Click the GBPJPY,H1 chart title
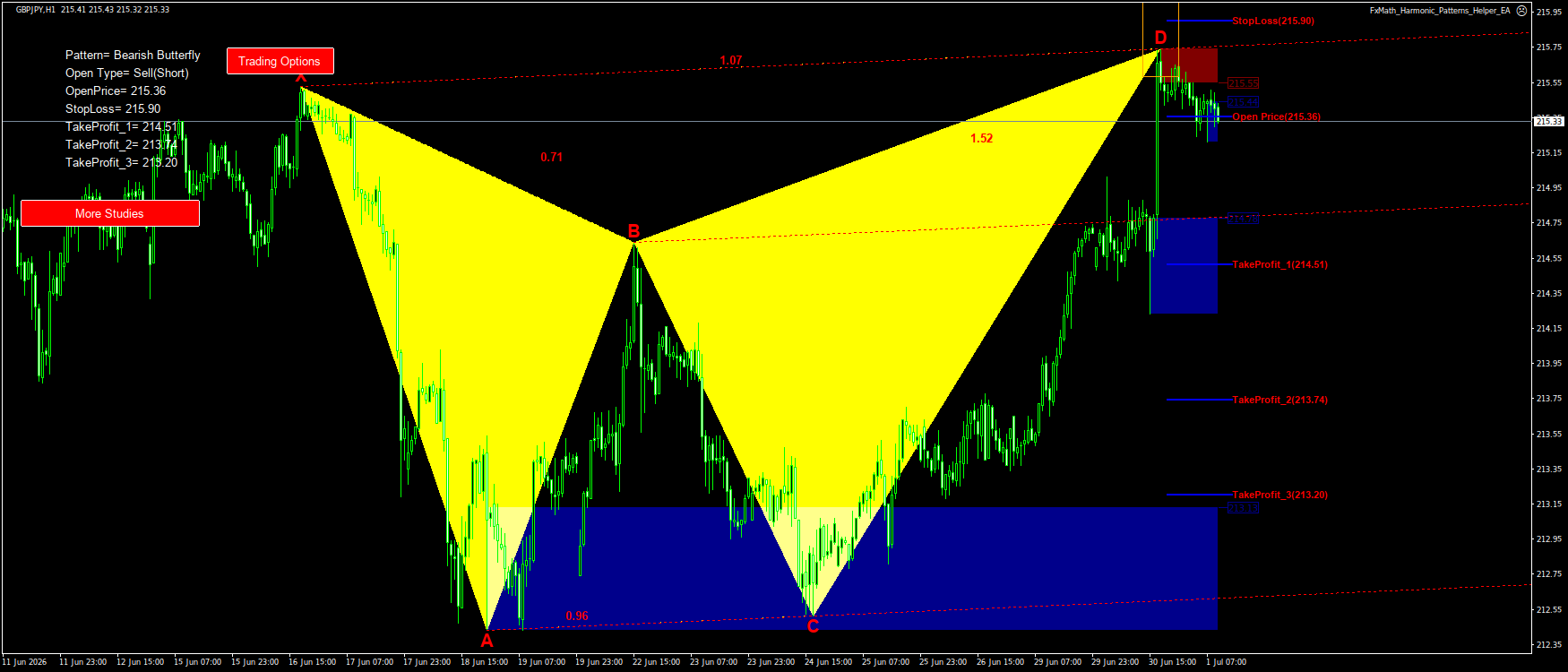 click(36, 10)
